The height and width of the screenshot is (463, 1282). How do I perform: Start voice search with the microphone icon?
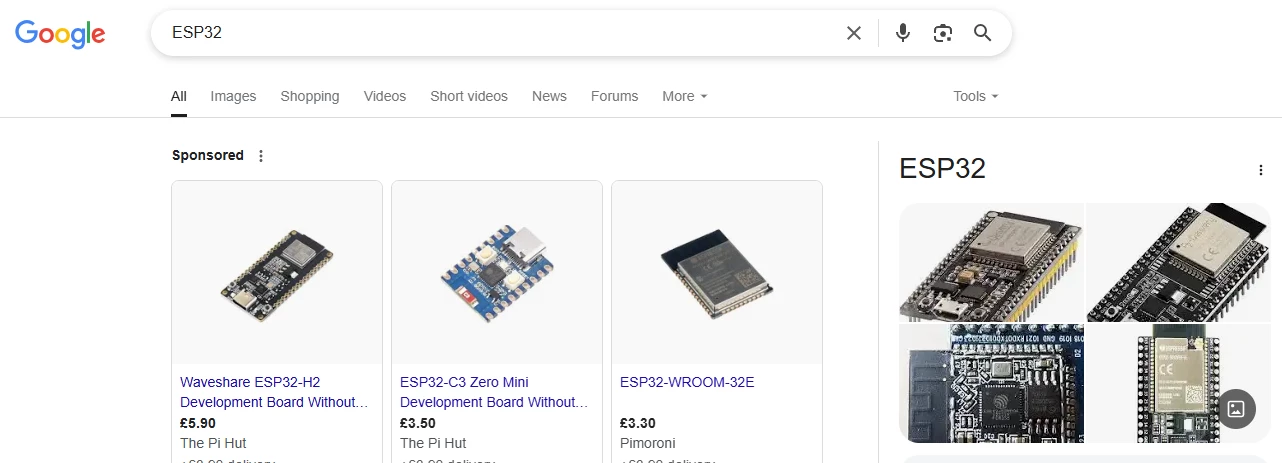click(x=903, y=33)
